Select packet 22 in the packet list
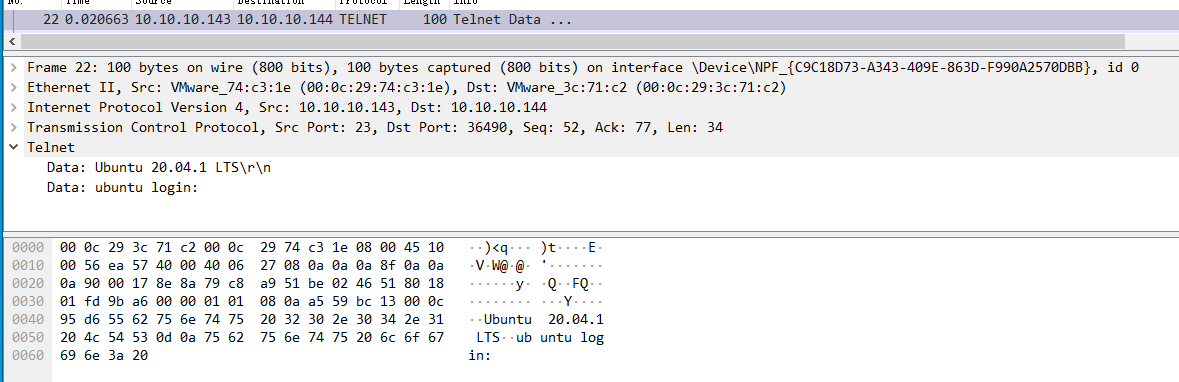Viewport: 1179px width, 382px height. click(x=590, y=20)
